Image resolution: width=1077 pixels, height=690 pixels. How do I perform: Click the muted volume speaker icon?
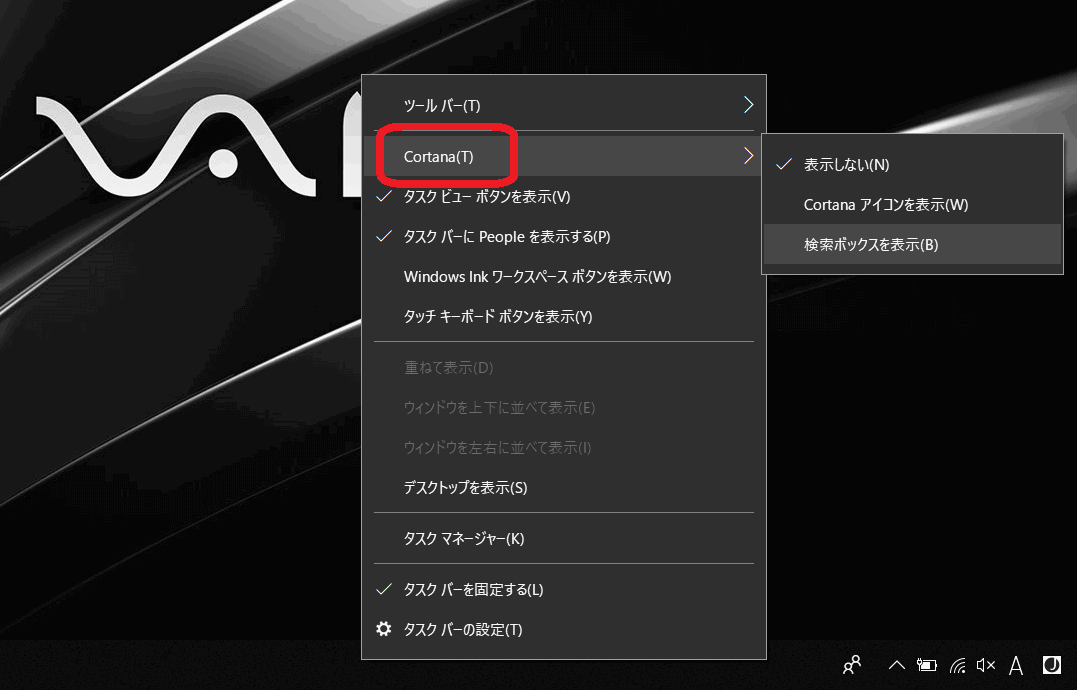tap(986, 665)
